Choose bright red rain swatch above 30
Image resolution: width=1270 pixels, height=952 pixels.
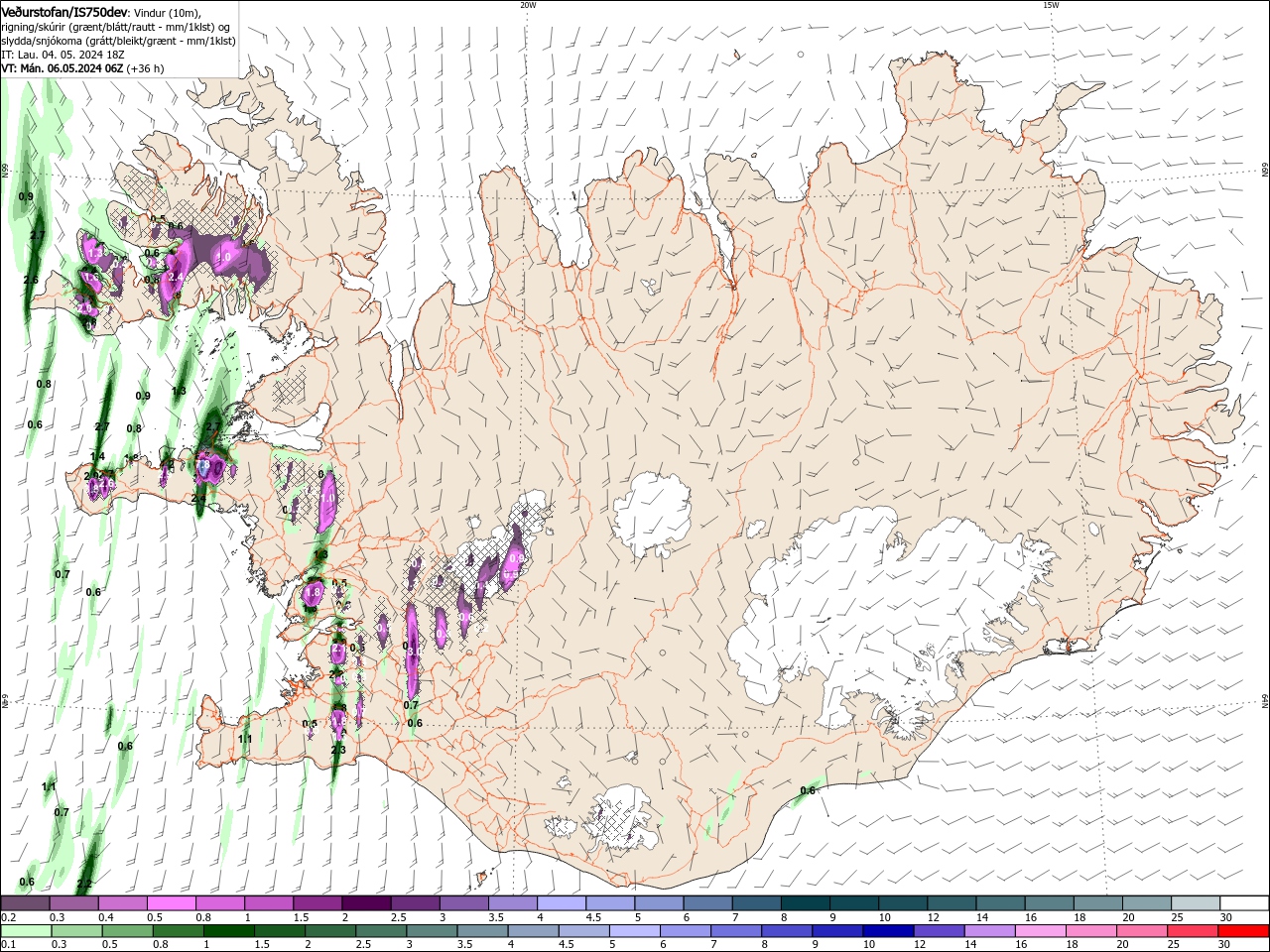coord(1242,931)
